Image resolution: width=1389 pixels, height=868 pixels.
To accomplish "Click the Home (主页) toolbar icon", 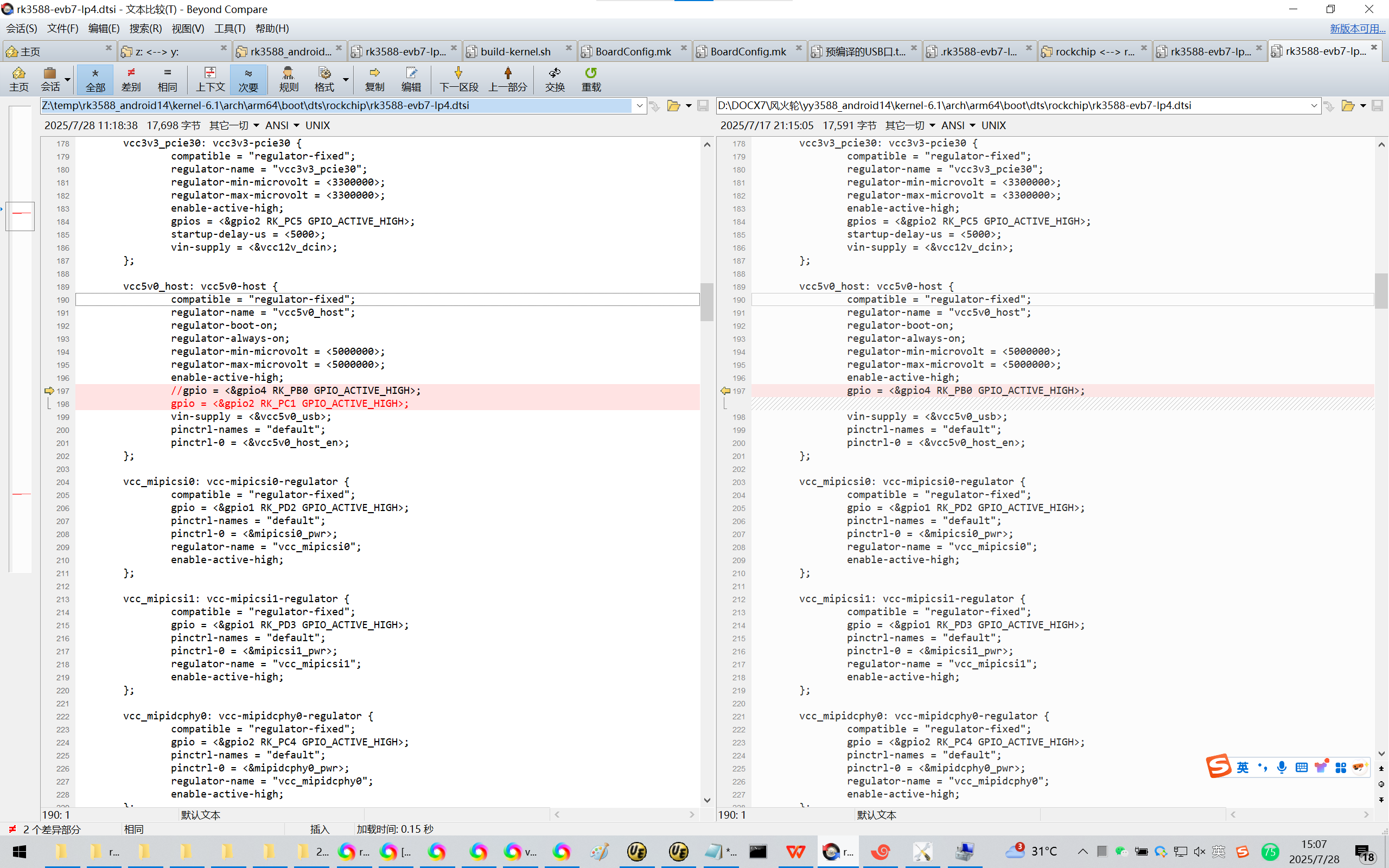I will tap(18, 79).
